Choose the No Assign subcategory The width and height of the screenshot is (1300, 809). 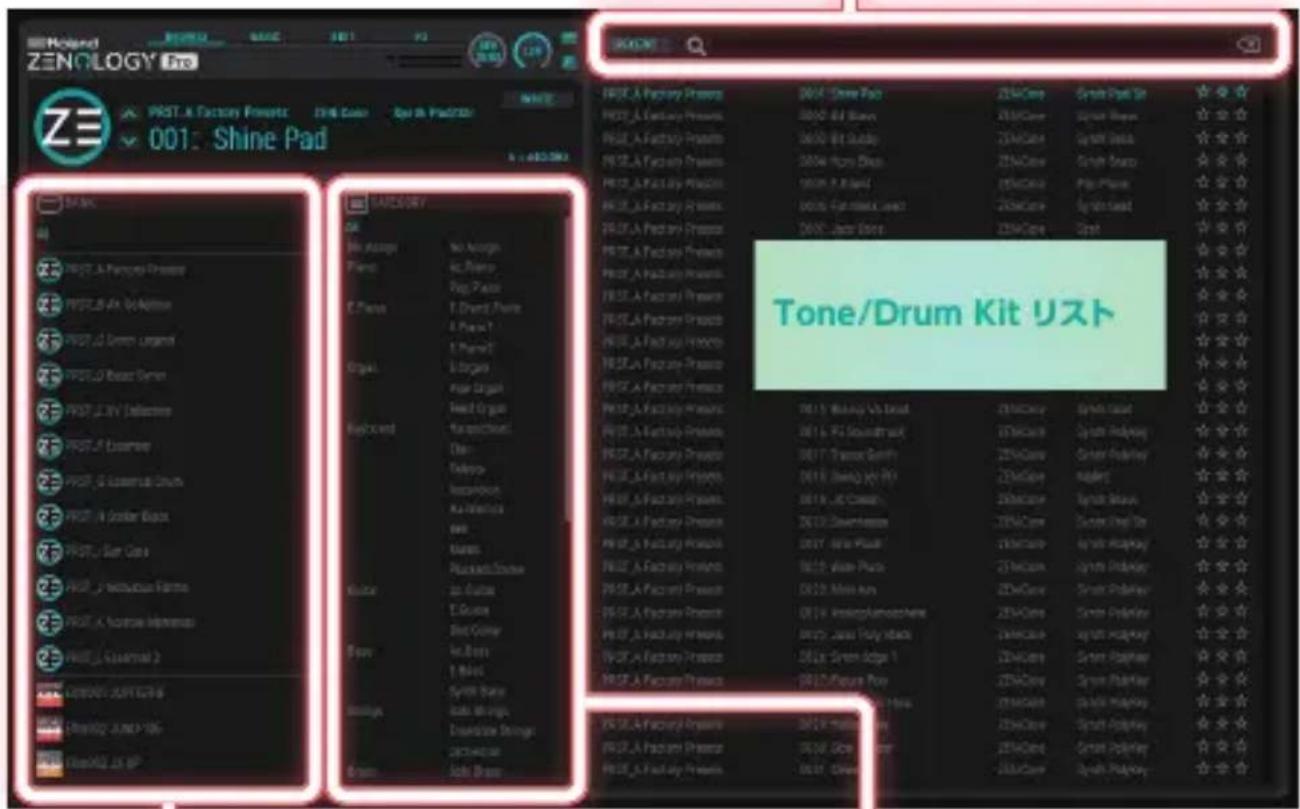pyautogui.click(x=475, y=247)
